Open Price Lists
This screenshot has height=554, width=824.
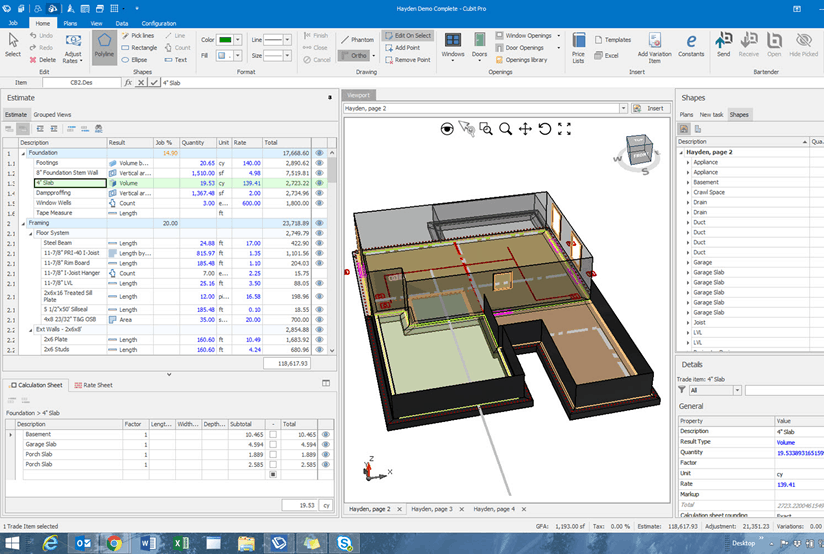[x=578, y=47]
